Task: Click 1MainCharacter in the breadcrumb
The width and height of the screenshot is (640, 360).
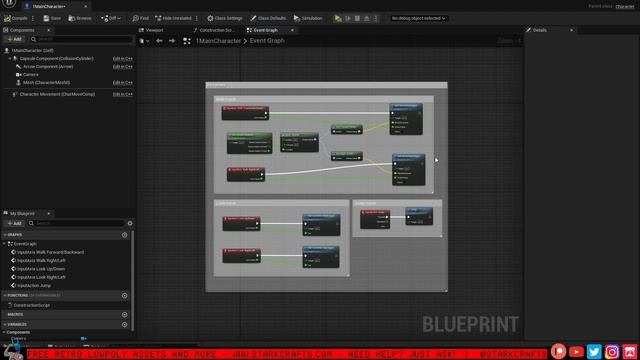Action: (x=218, y=41)
